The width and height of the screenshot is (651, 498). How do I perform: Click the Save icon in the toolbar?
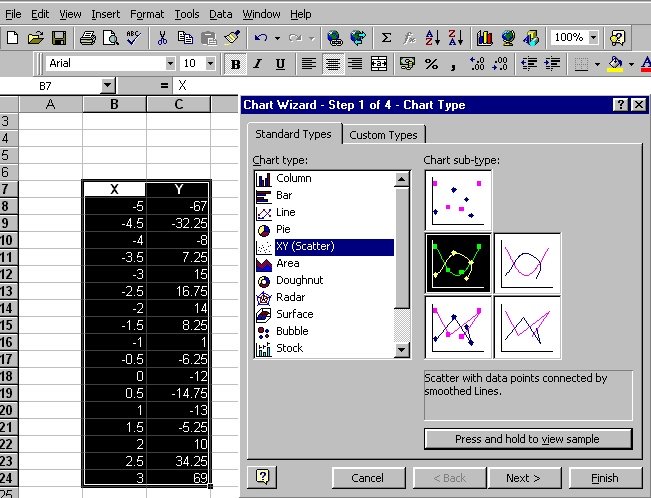tap(59, 38)
